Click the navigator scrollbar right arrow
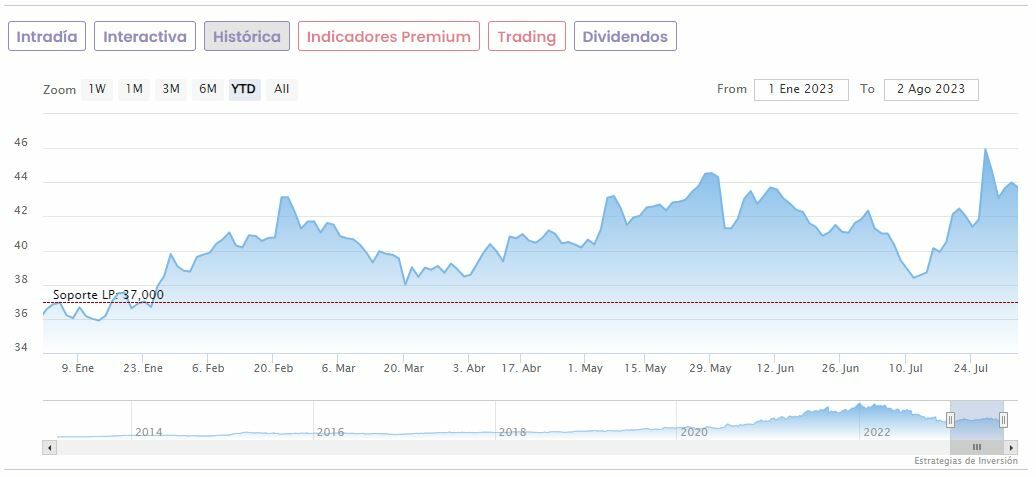This screenshot has width=1036, height=477. pos(1011,448)
